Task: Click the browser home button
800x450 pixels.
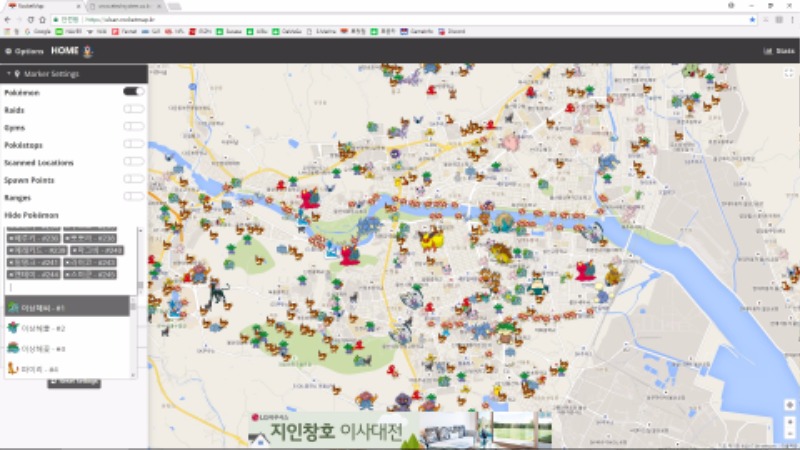Action: point(42,19)
